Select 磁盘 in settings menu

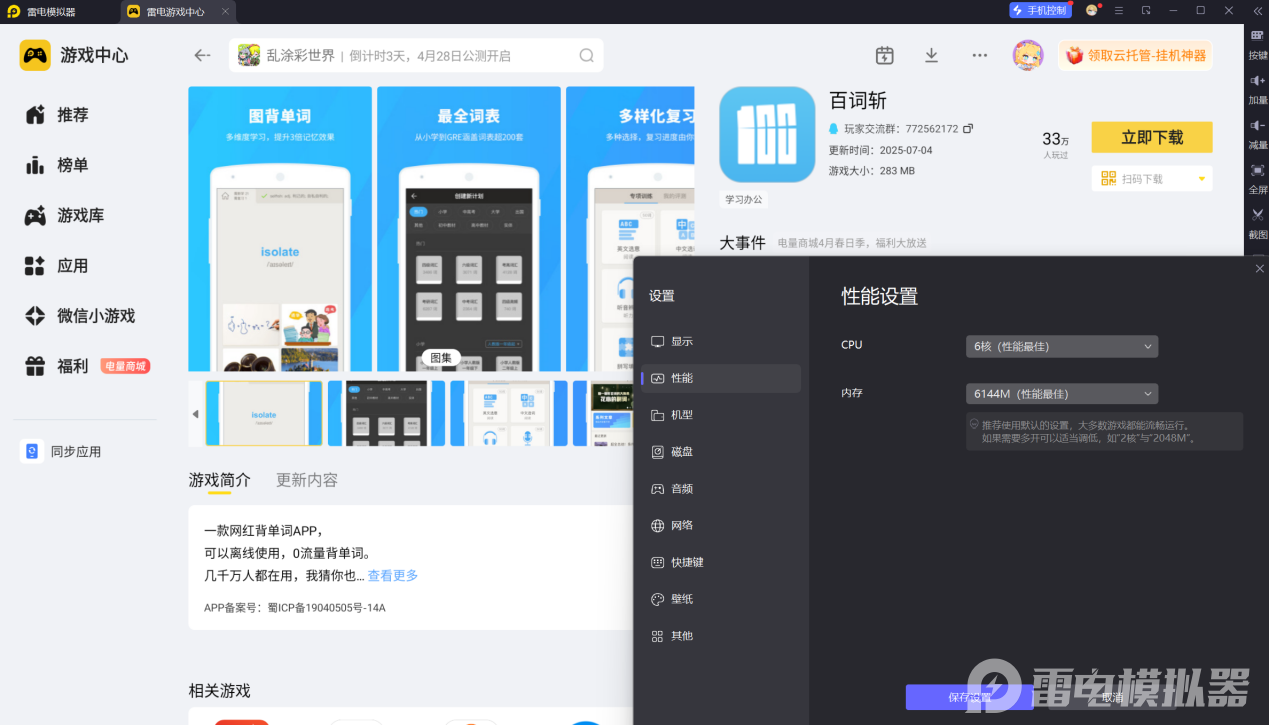click(x=720, y=452)
